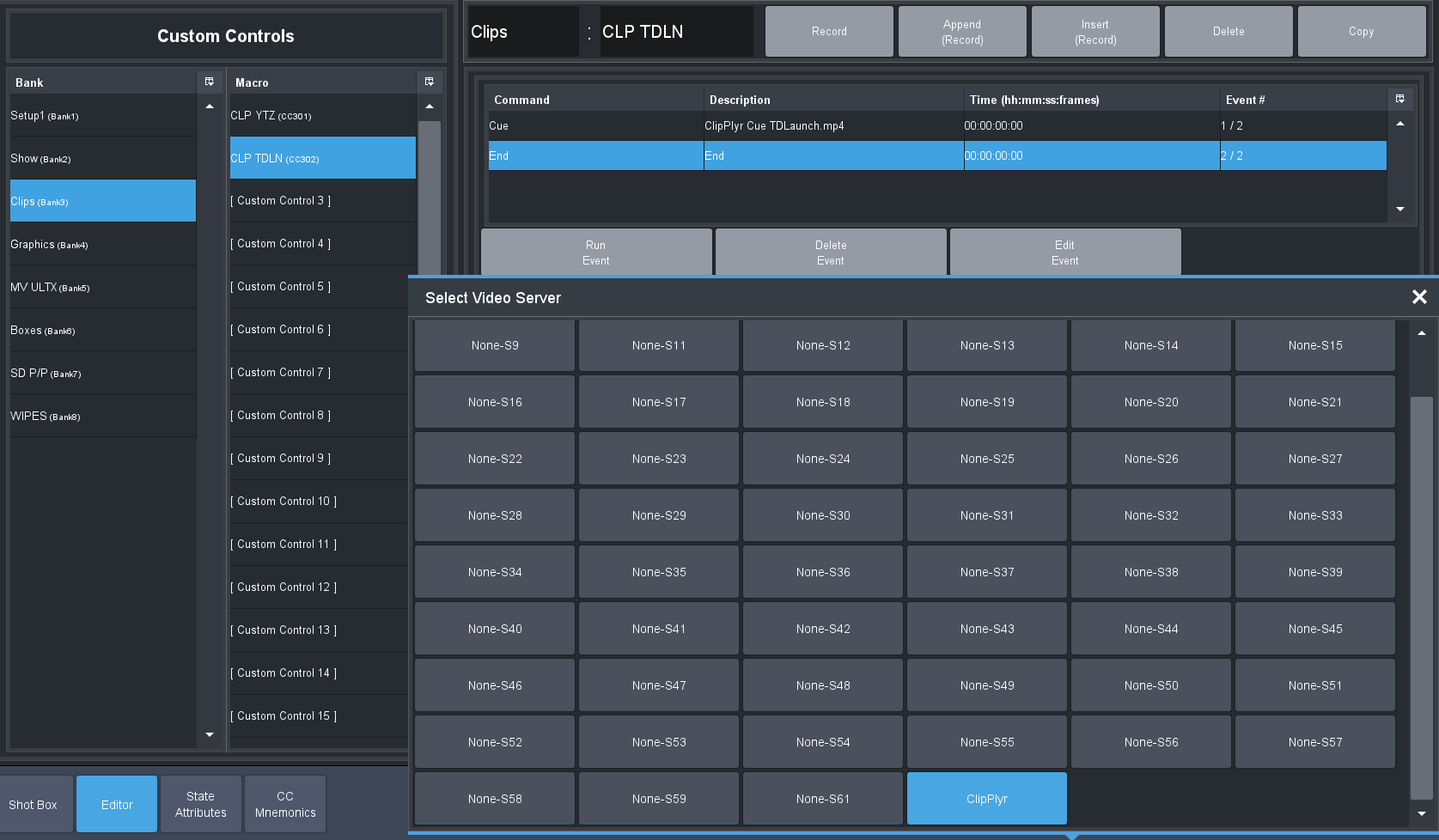Viewport: 1439px width, 840px height.
Task: Open the event list column options icon
Action: (1399, 99)
